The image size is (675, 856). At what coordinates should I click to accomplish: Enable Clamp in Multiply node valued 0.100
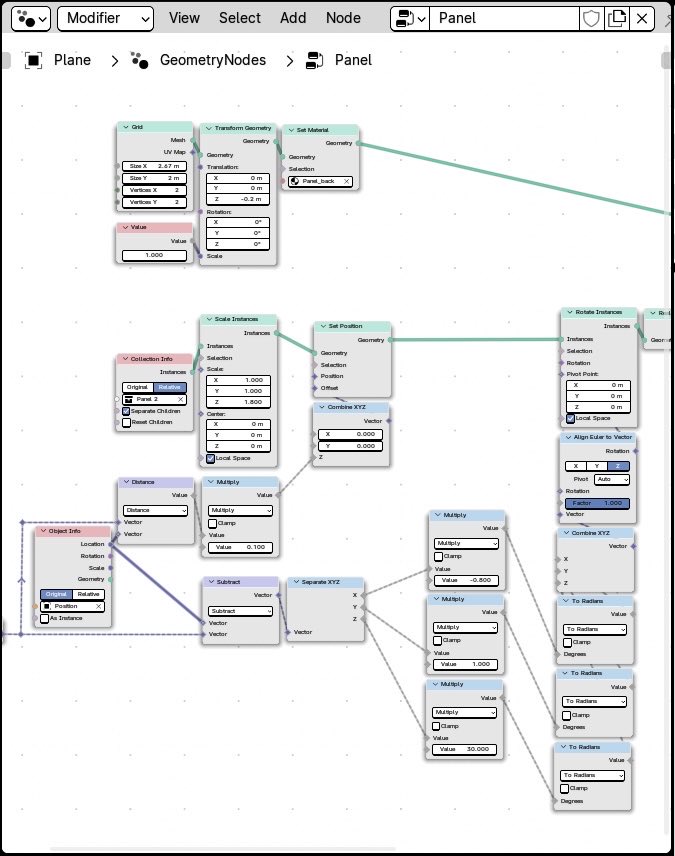(213, 524)
